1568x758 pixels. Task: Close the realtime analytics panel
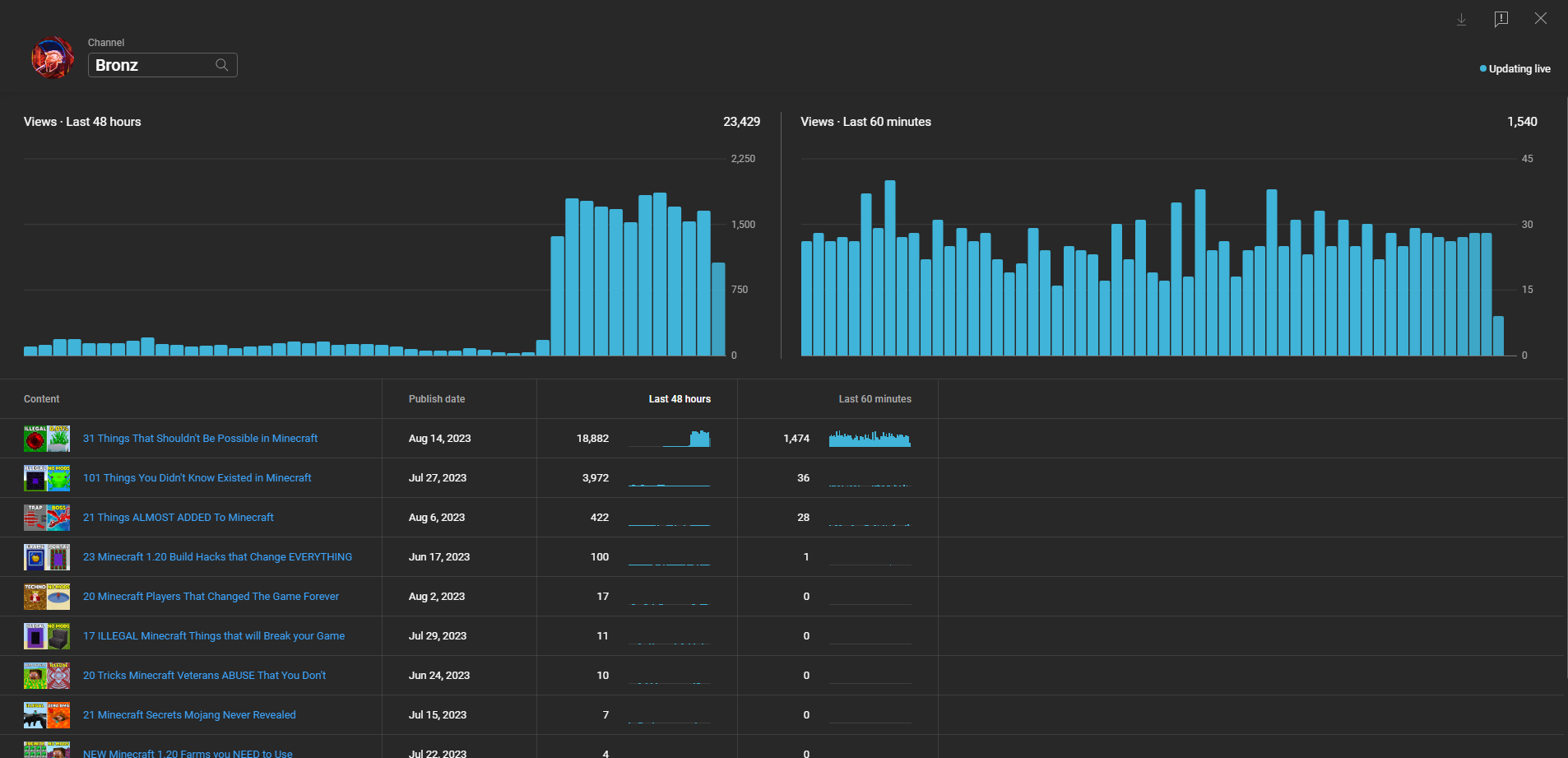1541,18
